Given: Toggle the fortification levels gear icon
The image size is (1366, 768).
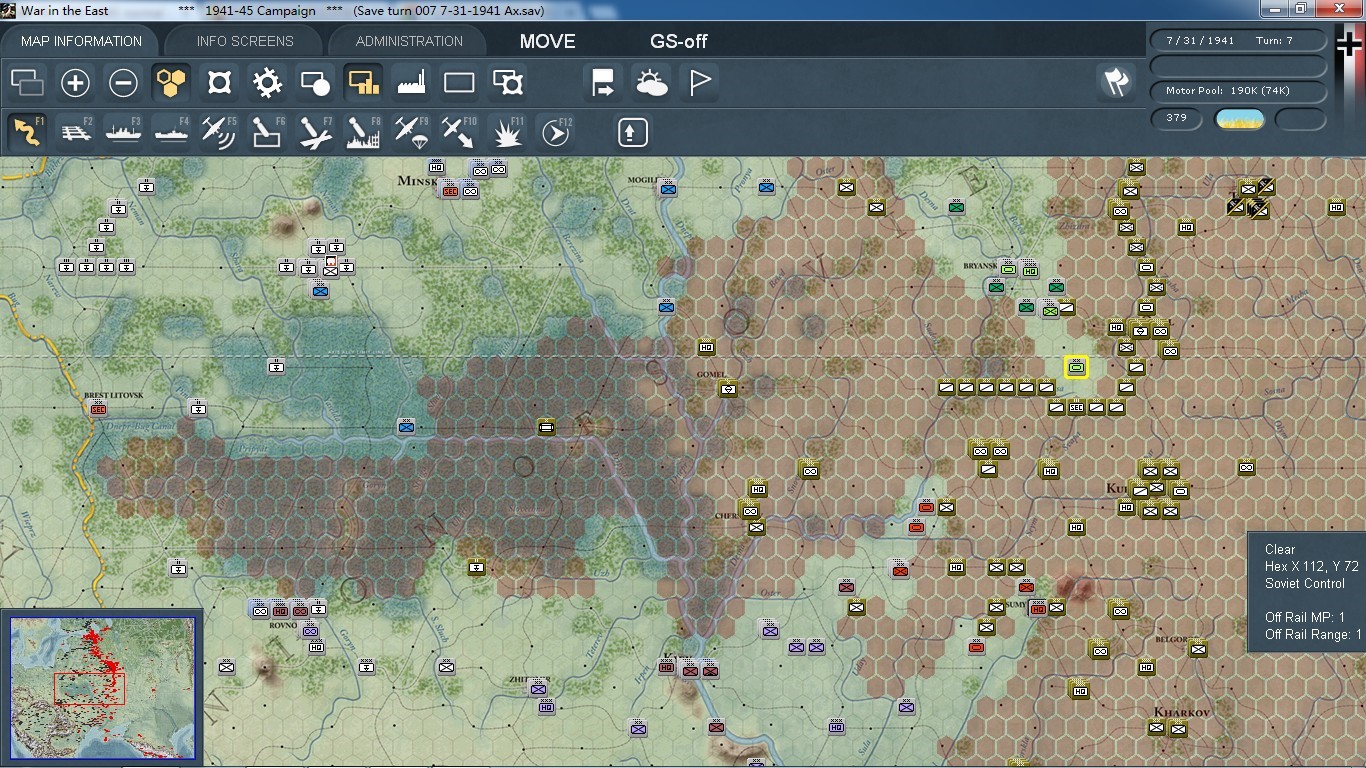Looking at the screenshot, I should click(267, 83).
